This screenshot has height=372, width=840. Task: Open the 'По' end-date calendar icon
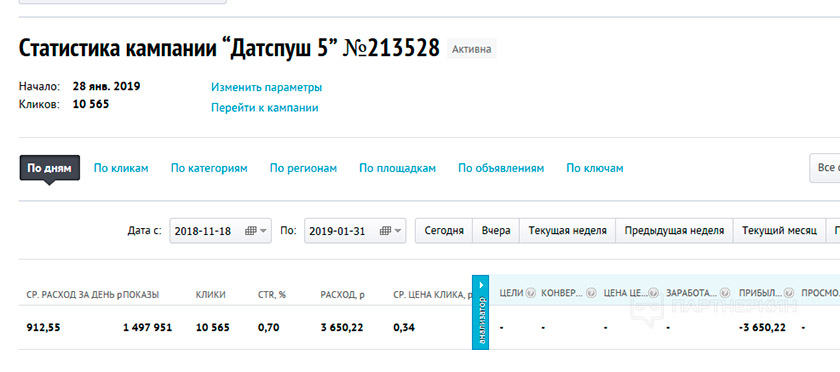click(x=385, y=231)
